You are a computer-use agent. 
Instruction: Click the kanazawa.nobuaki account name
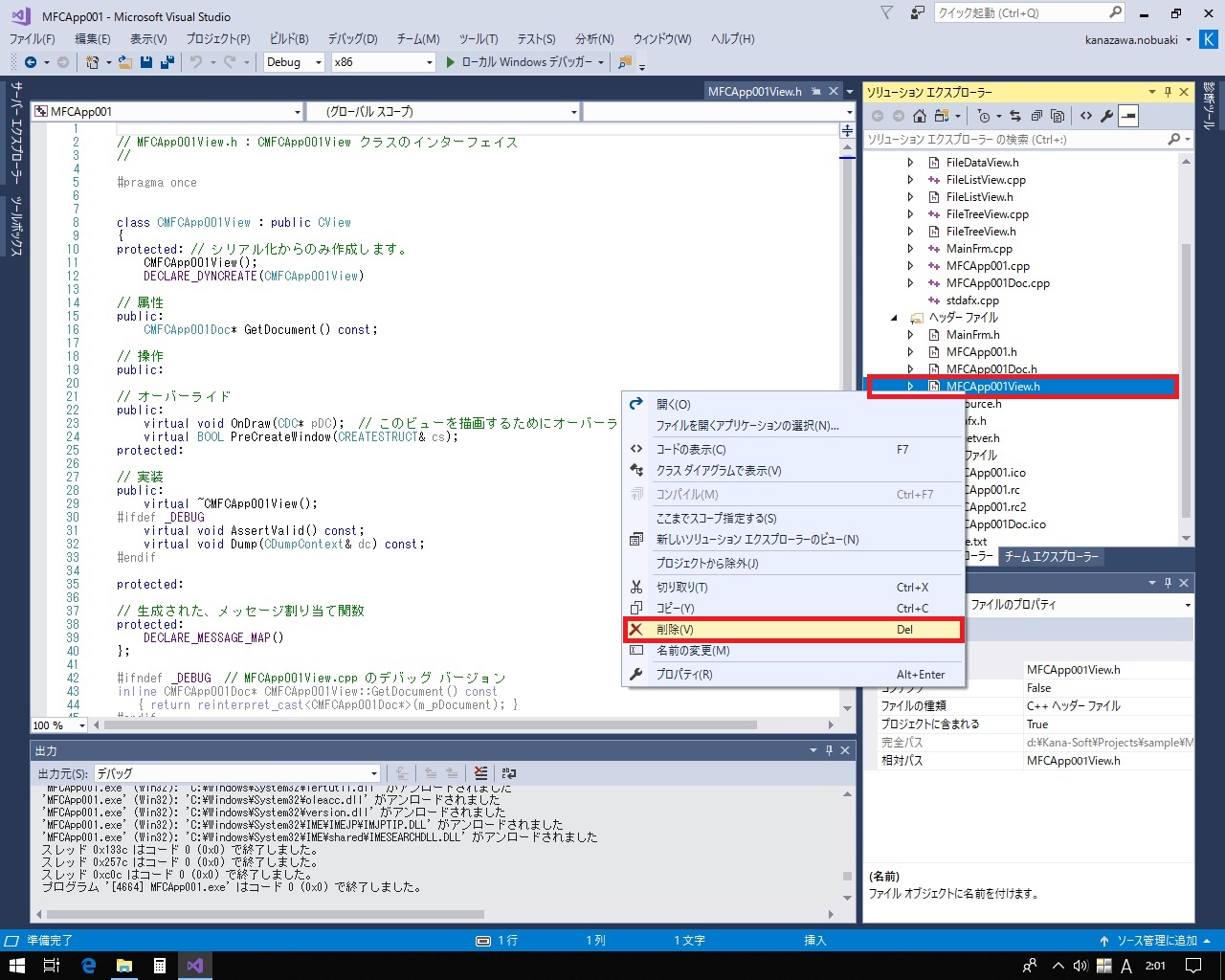point(1131,40)
